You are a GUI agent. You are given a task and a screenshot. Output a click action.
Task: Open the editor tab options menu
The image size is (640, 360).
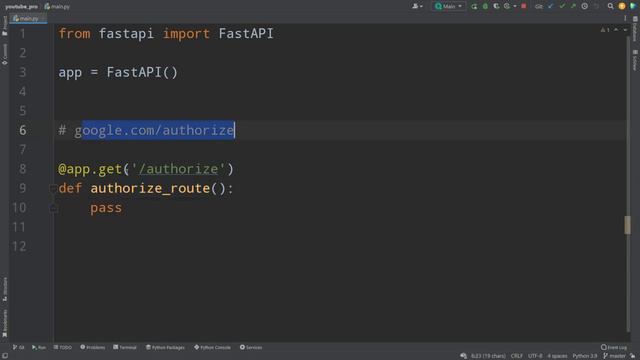pos(625,18)
